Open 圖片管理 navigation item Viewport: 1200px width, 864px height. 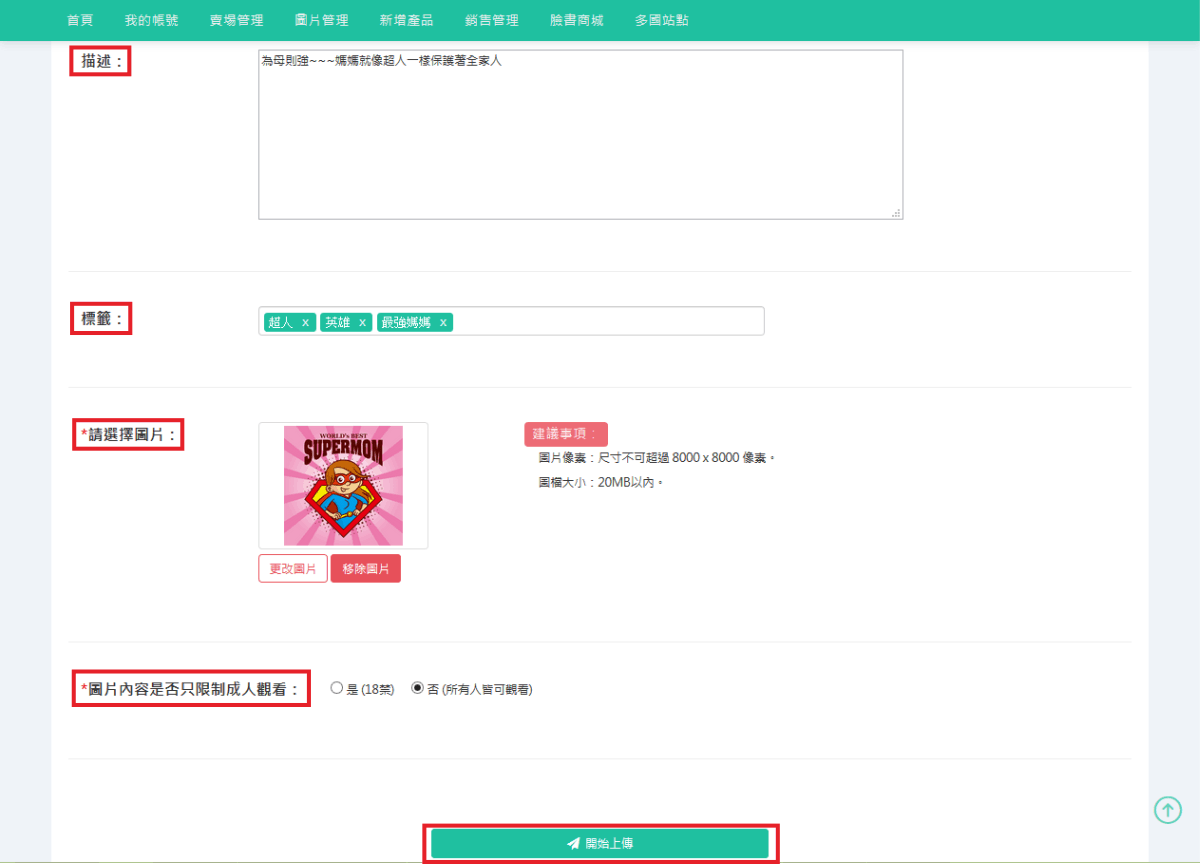322,20
